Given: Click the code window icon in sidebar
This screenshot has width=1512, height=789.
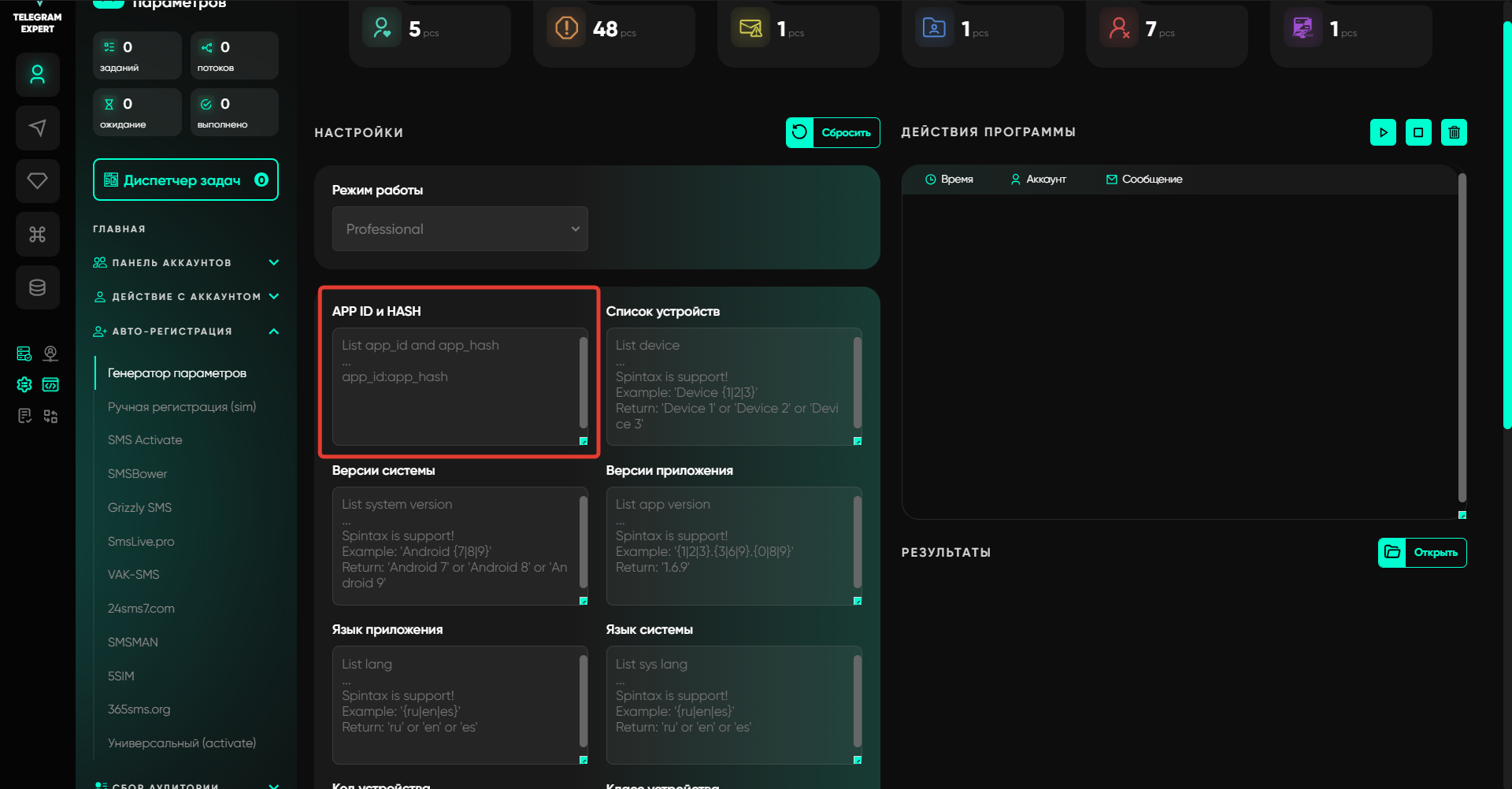Looking at the screenshot, I should pyautogui.click(x=50, y=384).
